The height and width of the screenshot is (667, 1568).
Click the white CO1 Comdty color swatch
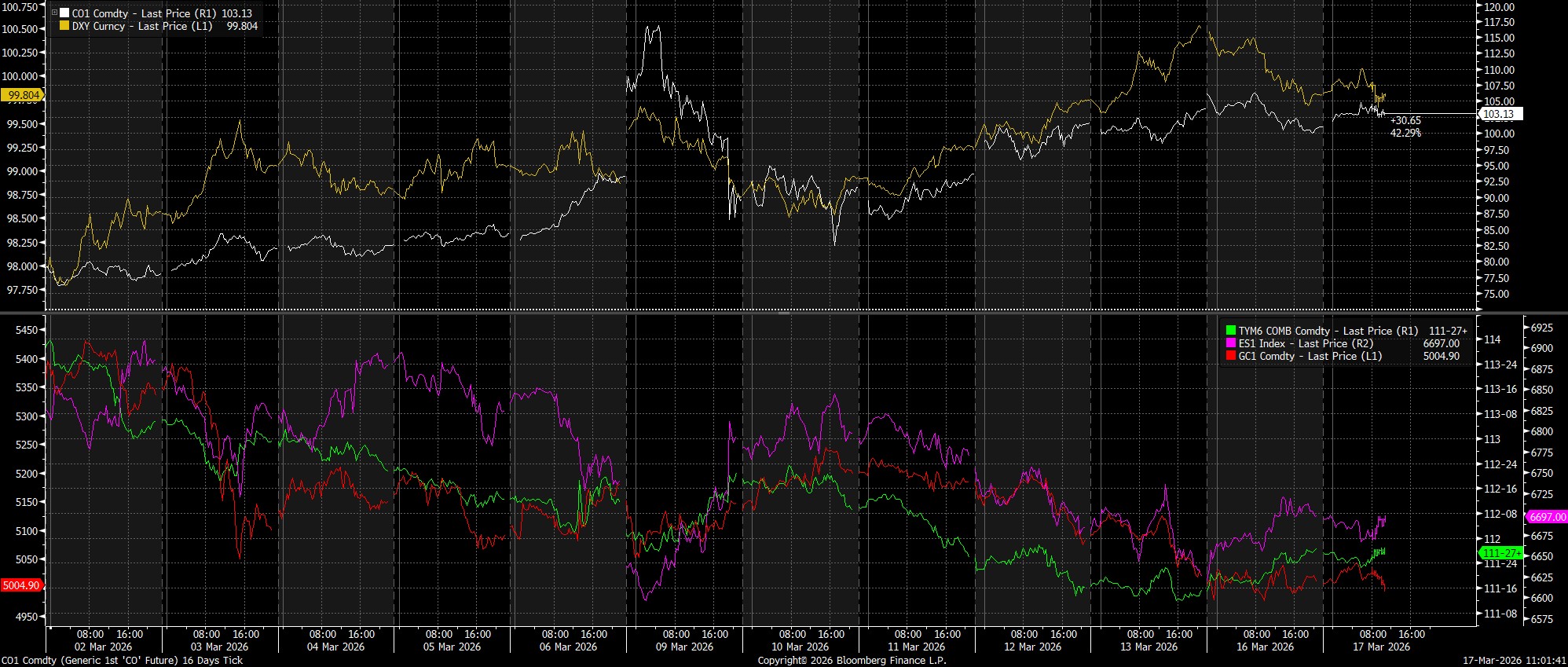coord(64,13)
